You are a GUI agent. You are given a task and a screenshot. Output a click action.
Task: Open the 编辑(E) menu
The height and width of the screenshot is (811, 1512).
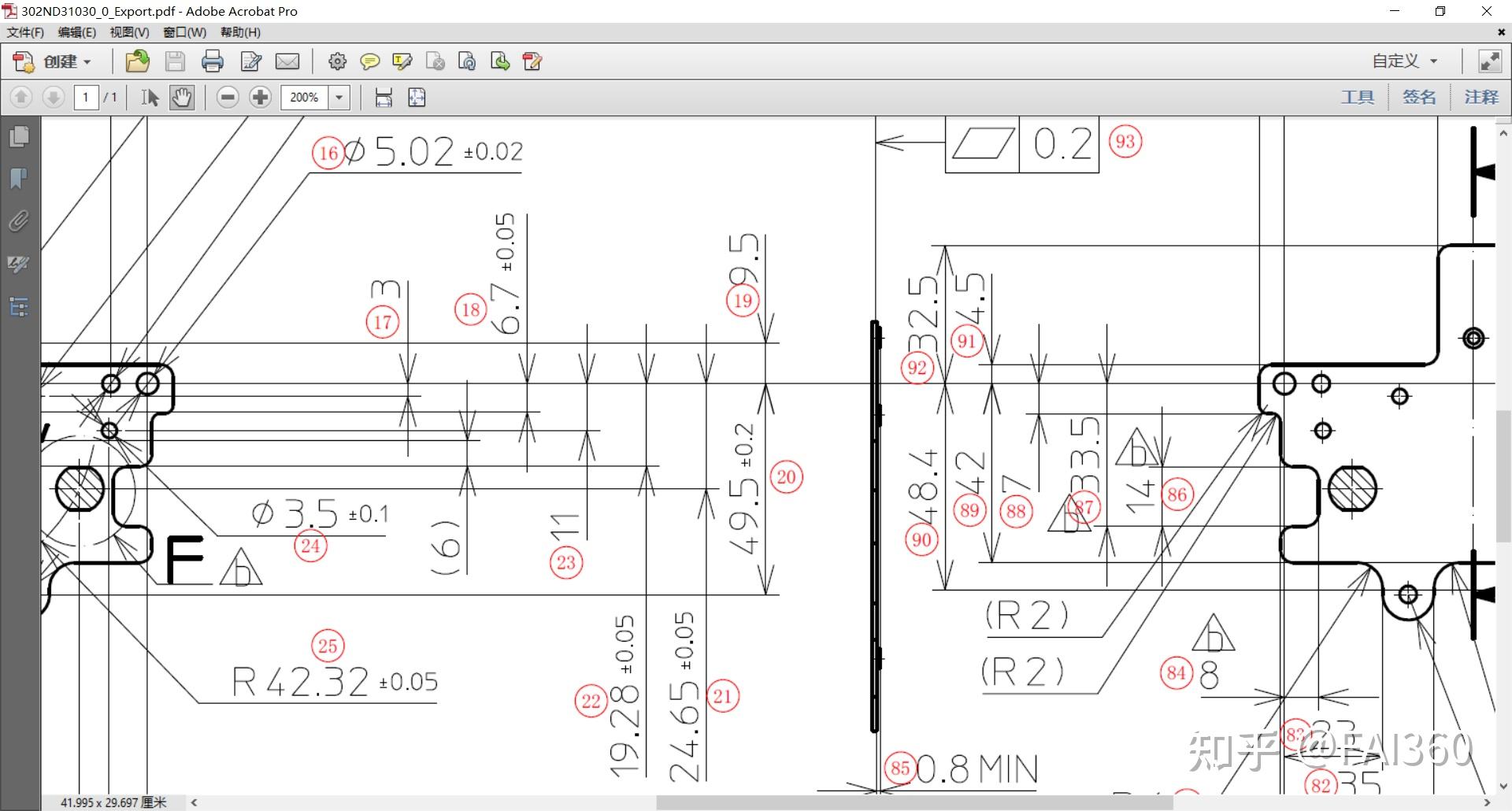click(76, 32)
